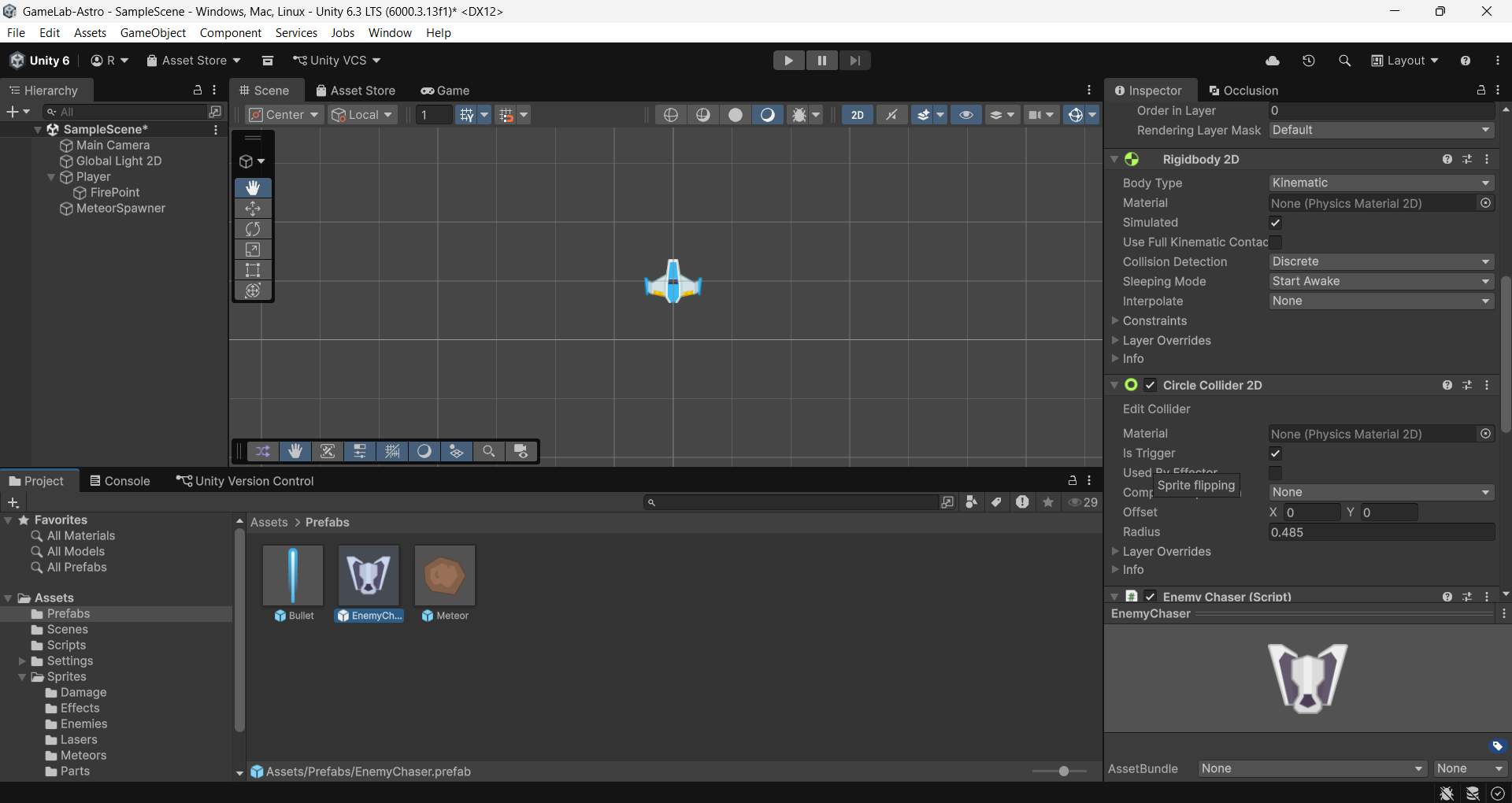Open Unity Version Control tab
1512x803 pixels.
click(x=245, y=480)
